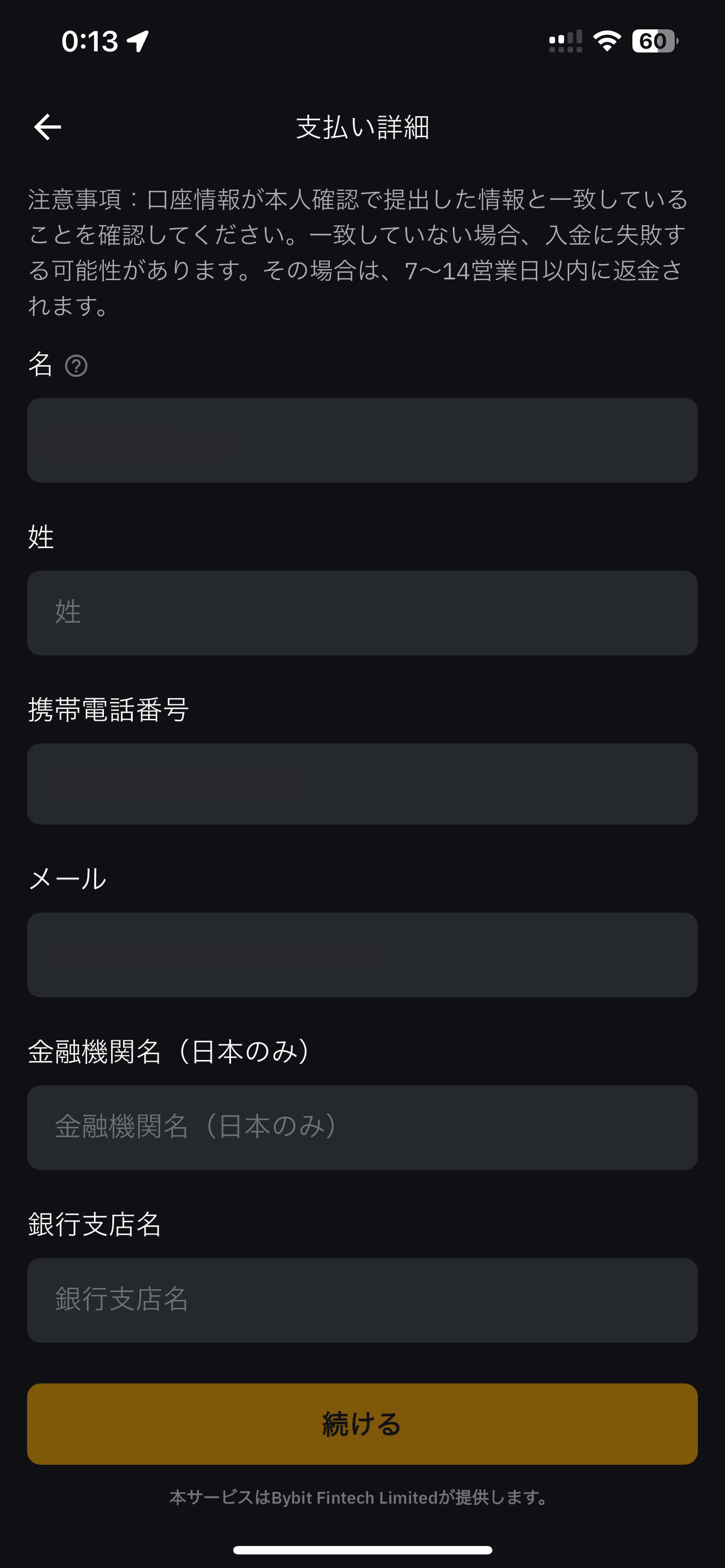
Task: Tap the location arrow status icon
Action: click(138, 41)
